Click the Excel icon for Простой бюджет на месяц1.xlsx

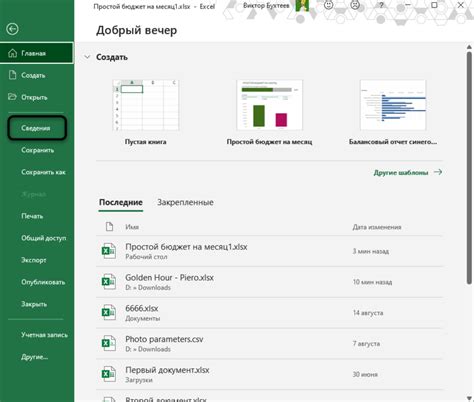(x=109, y=251)
